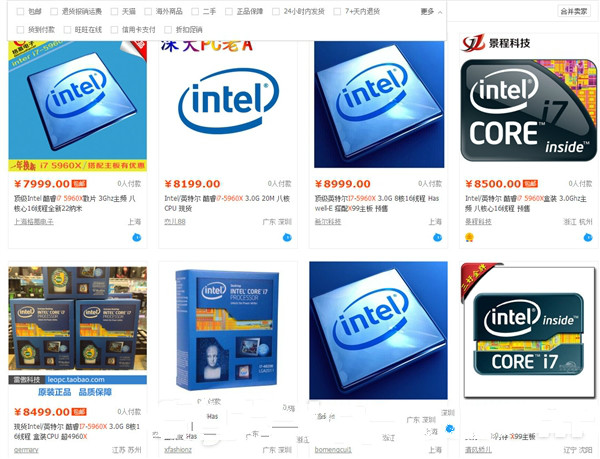Check the 二手 second-hand checkbox
Screen dimensions: 600x459
click(195, 12)
